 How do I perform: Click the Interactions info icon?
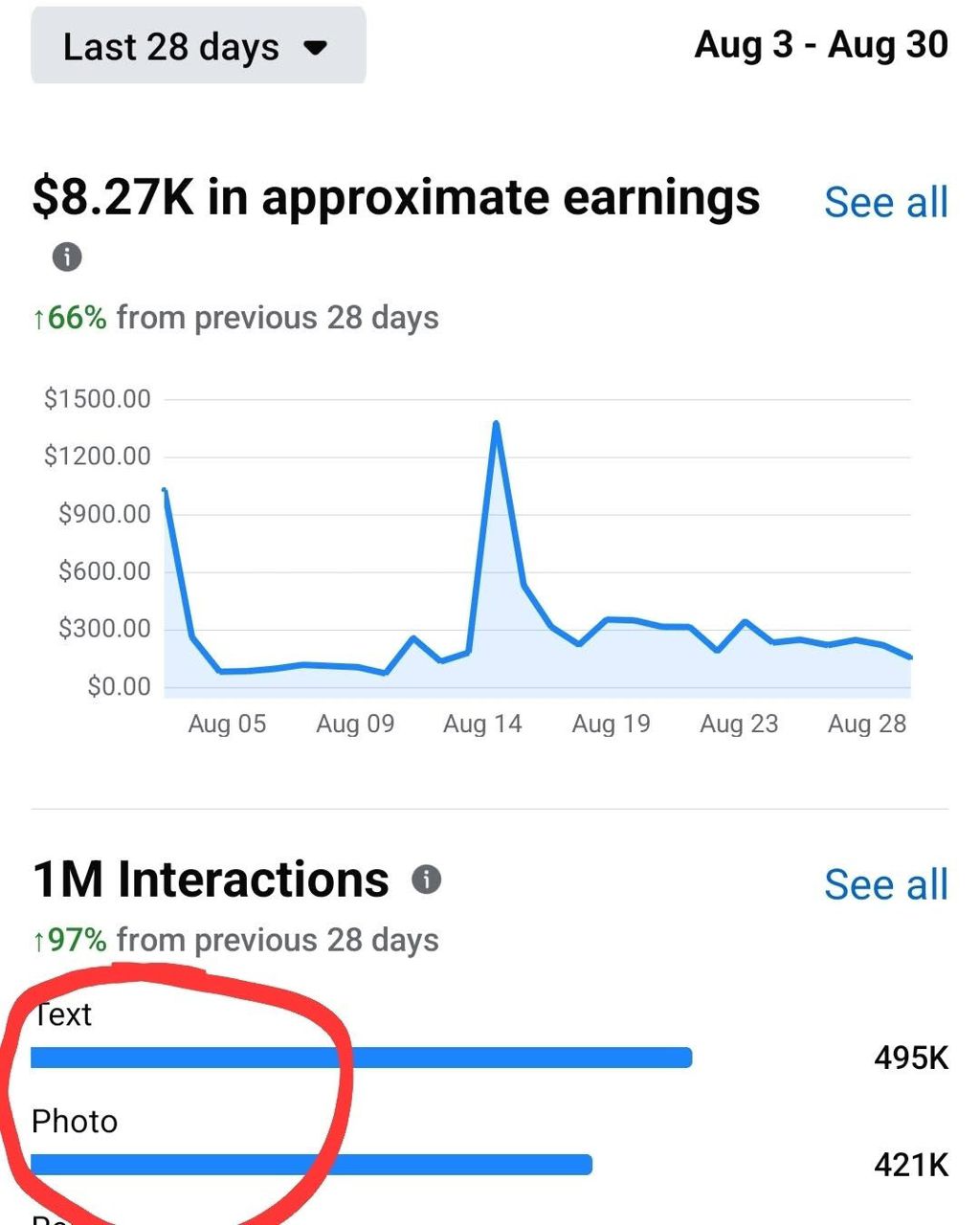coord(428,877)
